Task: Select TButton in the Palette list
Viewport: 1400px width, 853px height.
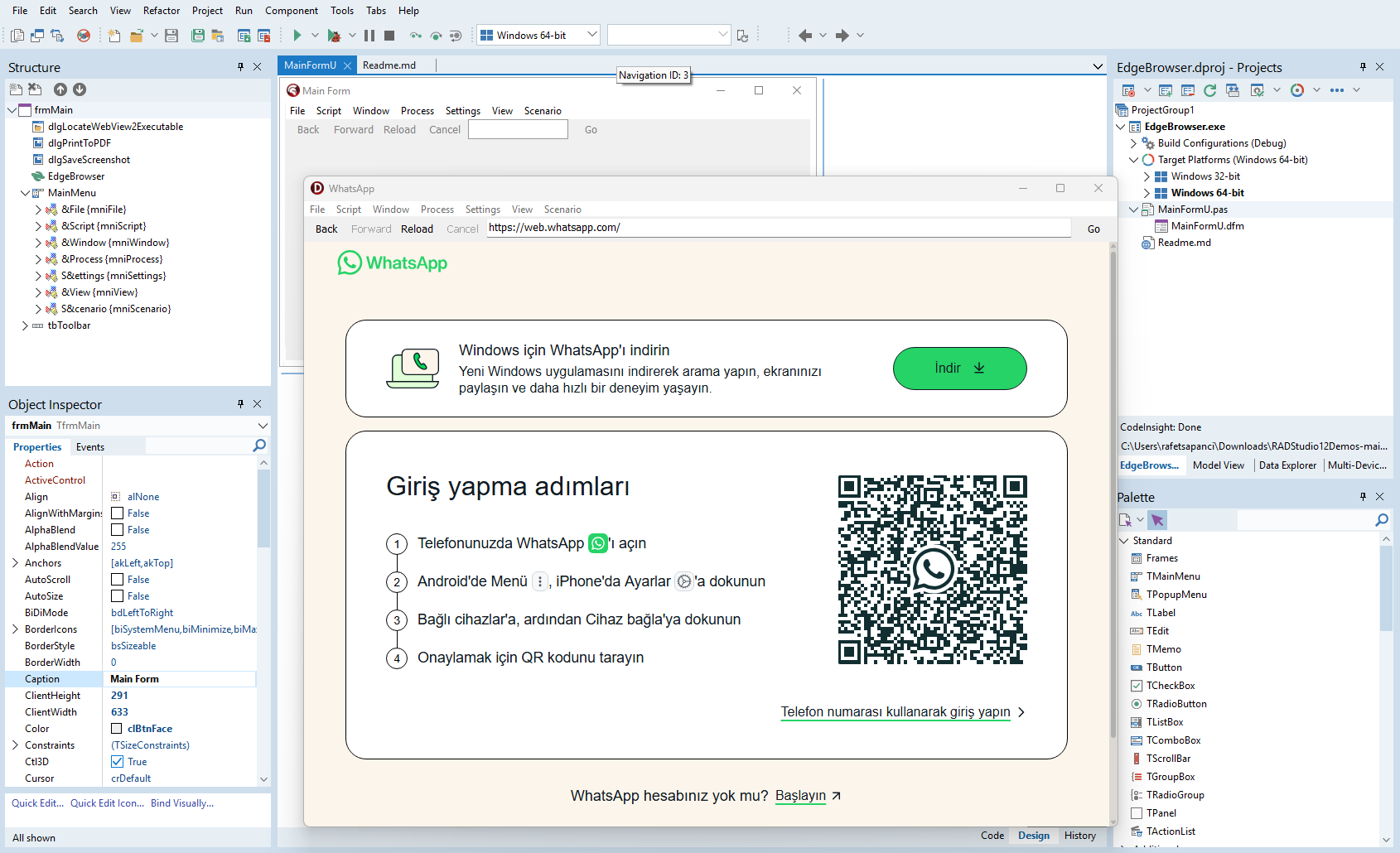Action: 1164,667
